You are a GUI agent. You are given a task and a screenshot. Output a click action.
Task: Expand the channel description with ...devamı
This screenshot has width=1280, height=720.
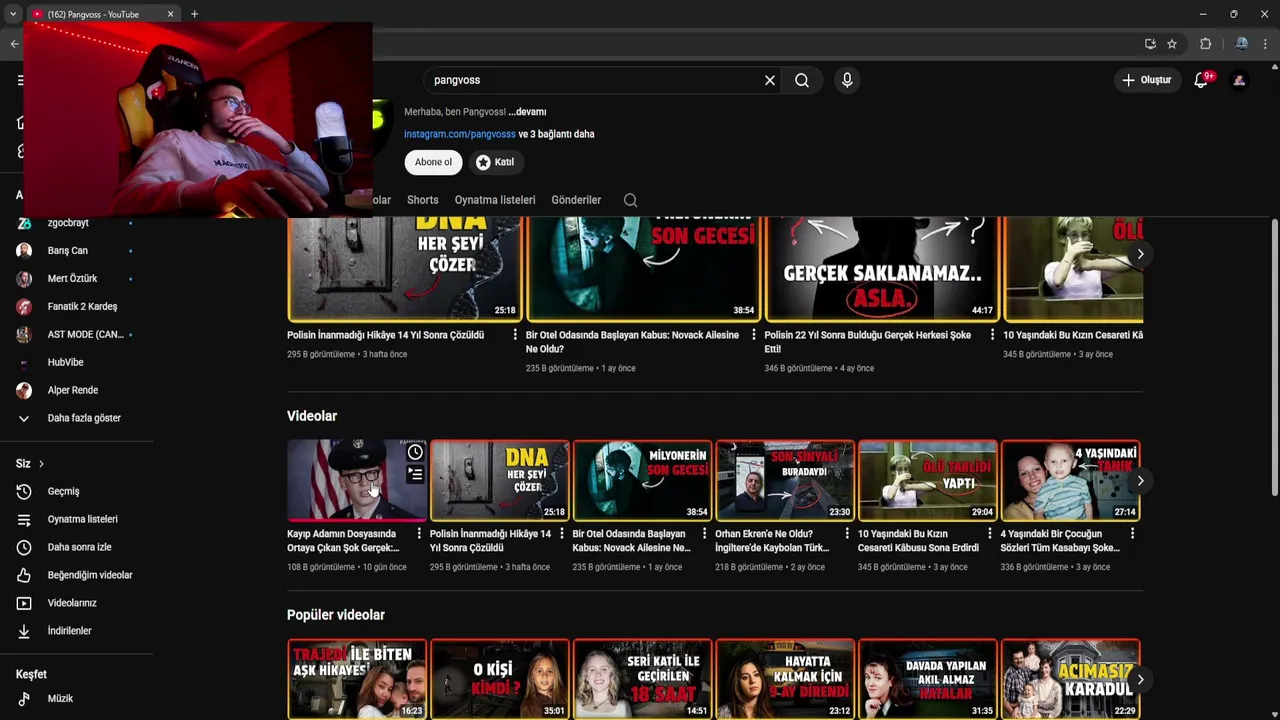point(527,112)
